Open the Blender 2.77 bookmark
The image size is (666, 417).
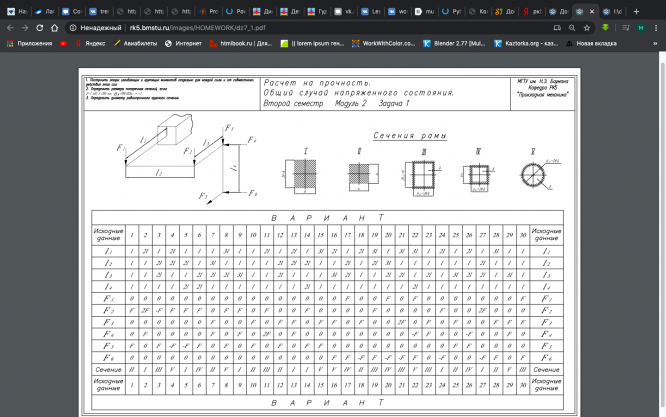tap(454, 43)
